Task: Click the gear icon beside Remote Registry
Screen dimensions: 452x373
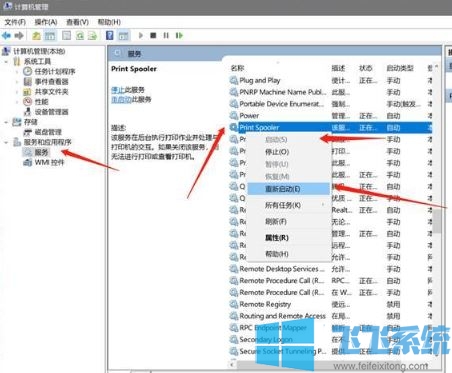Action: click(234, 304)
